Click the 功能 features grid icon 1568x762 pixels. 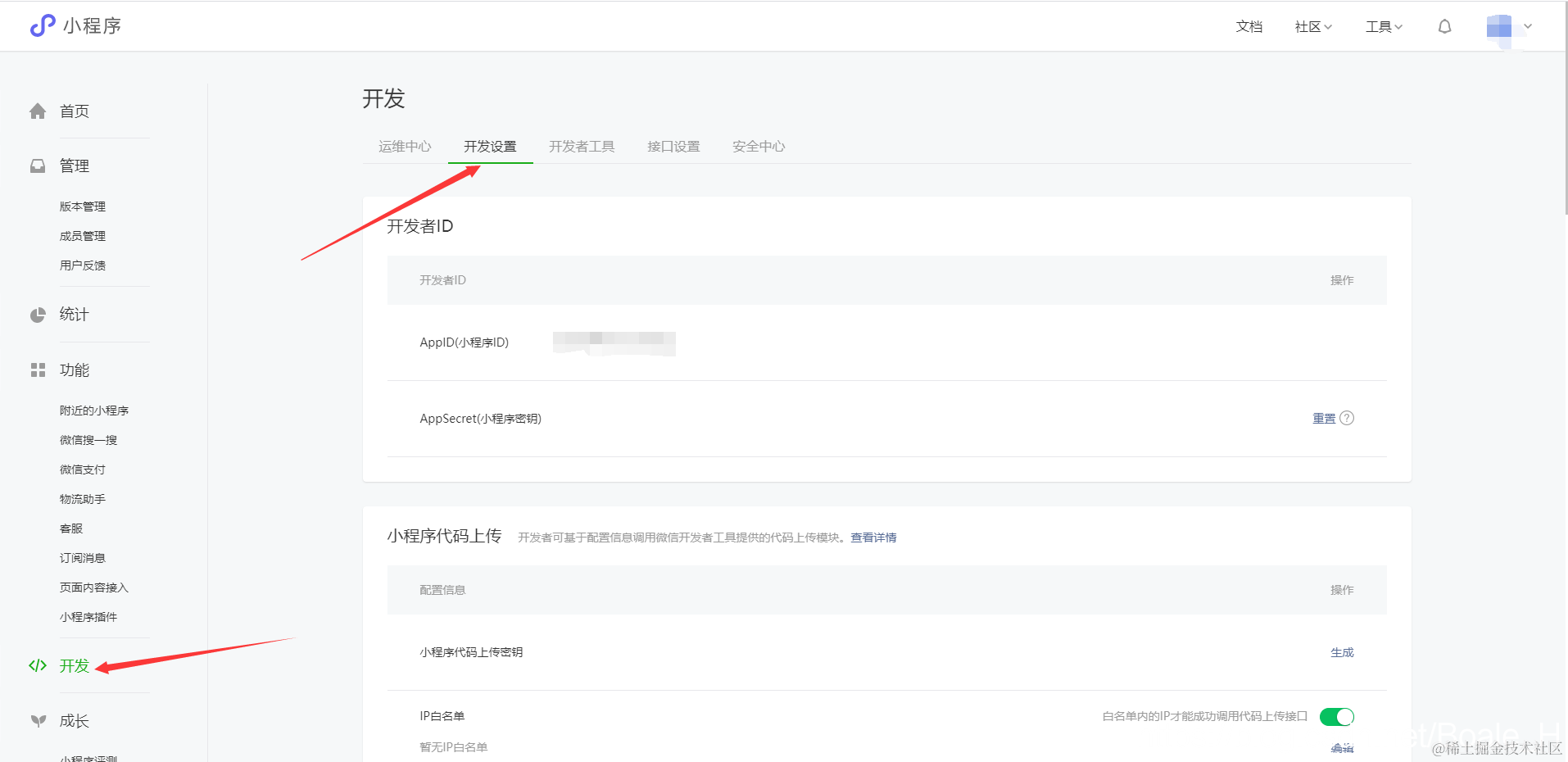click(x=37, y=370)
